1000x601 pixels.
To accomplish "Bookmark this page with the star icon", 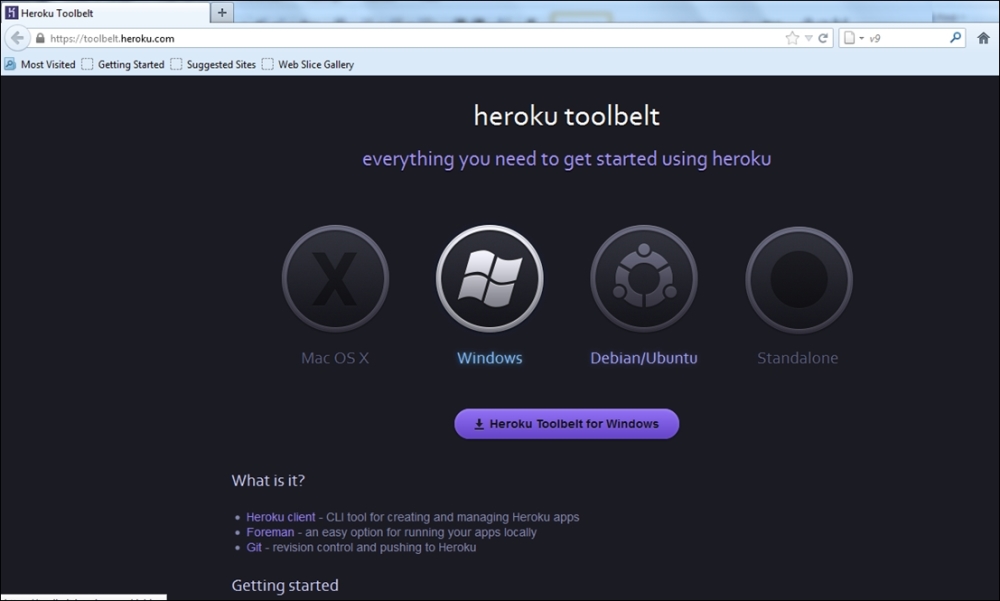I will tap(792, 38).
